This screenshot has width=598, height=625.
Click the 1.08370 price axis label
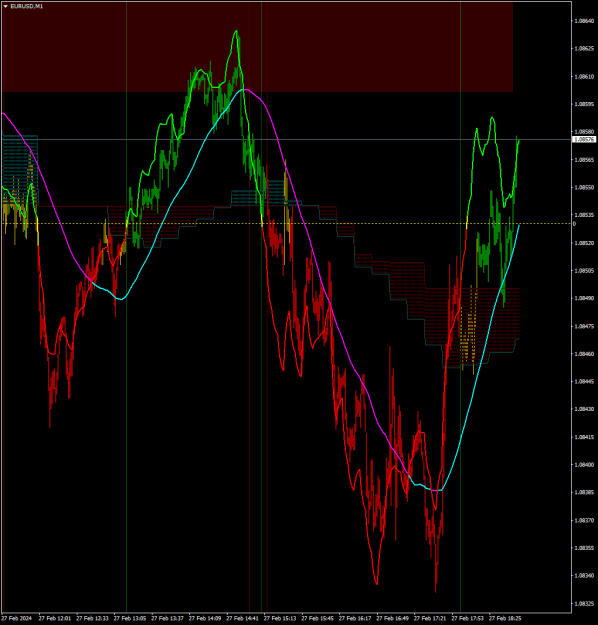pyautogui.click(x=584, y=521)
